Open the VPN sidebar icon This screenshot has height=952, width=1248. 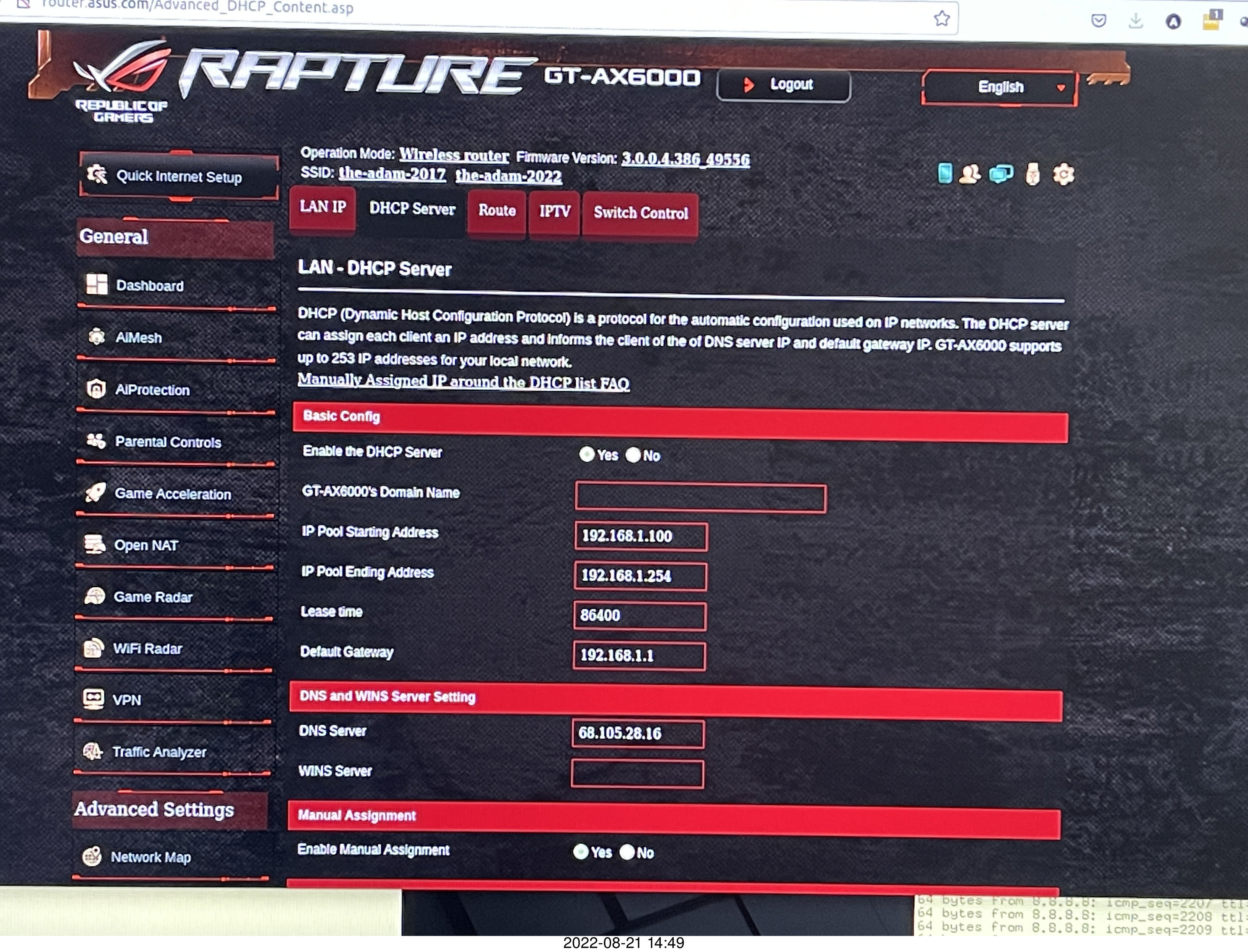[94, 699]
